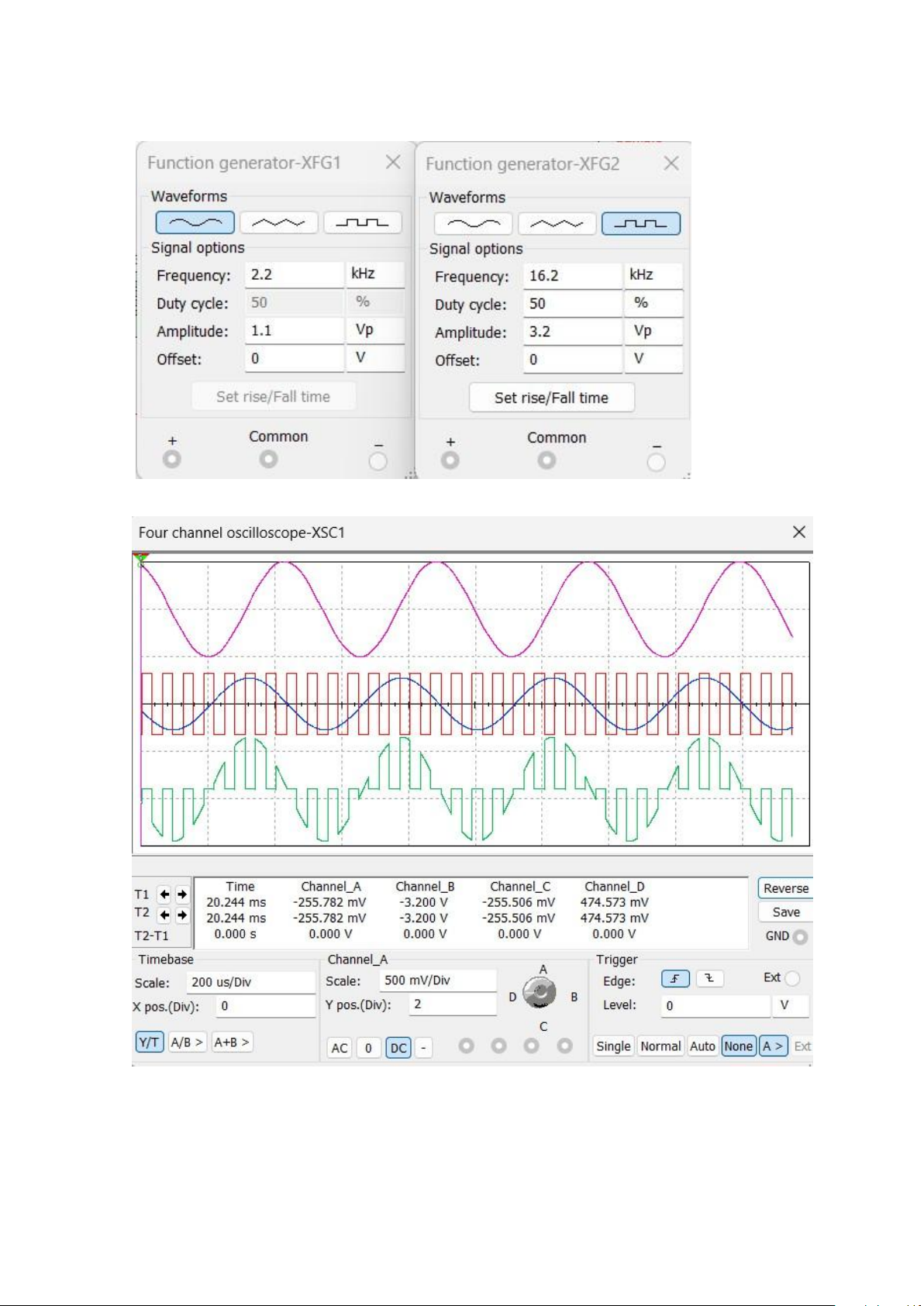This screenshot has height=1306, width=924.
Task: Open XFG2 frequency unit kHz dropdown
Action: coord(653,275)
